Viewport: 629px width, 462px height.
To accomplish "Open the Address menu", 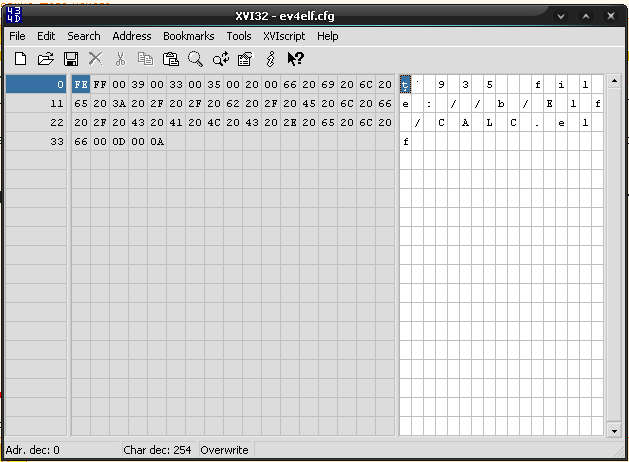I will [x=132, y=36].
